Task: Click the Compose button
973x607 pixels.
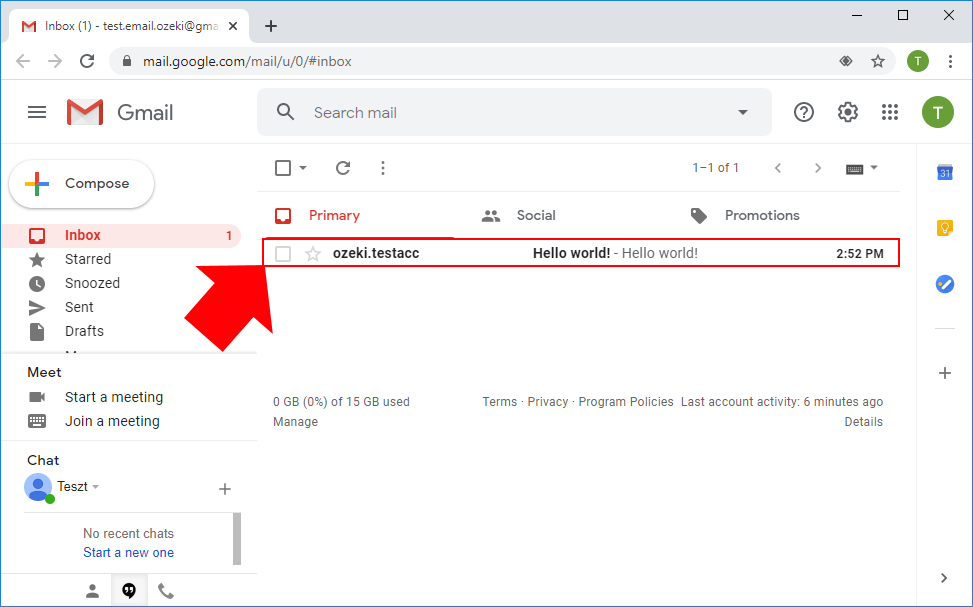Action: pyautogui.click(x=81, y=184)
